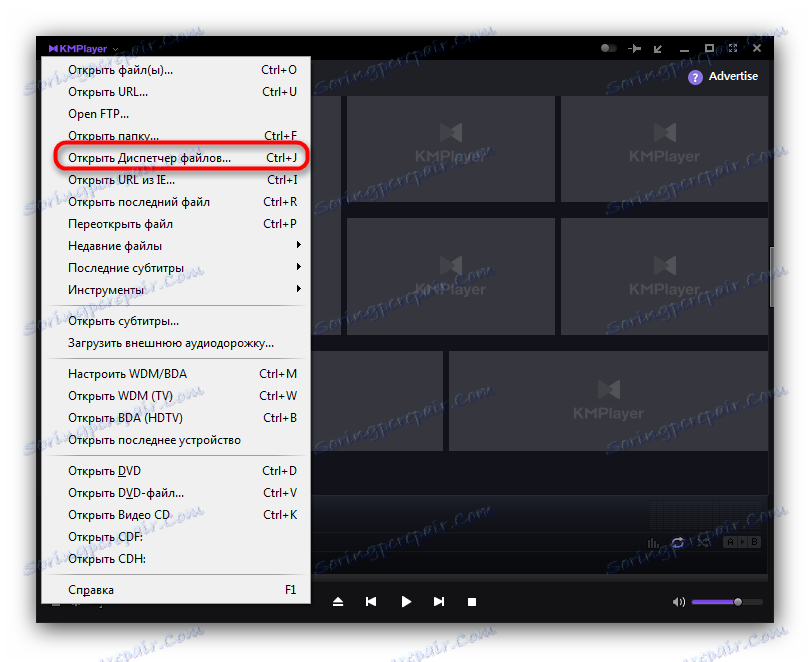Click the Advertise button
Screen dimensions: 810x662
[x=724, y=76]
